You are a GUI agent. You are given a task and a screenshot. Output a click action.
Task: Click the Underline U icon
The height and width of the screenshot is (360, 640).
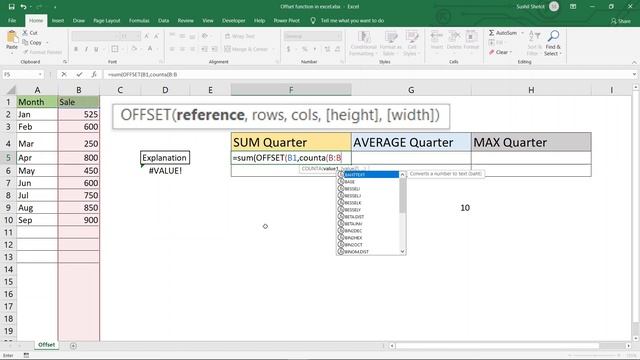(96, 49)
